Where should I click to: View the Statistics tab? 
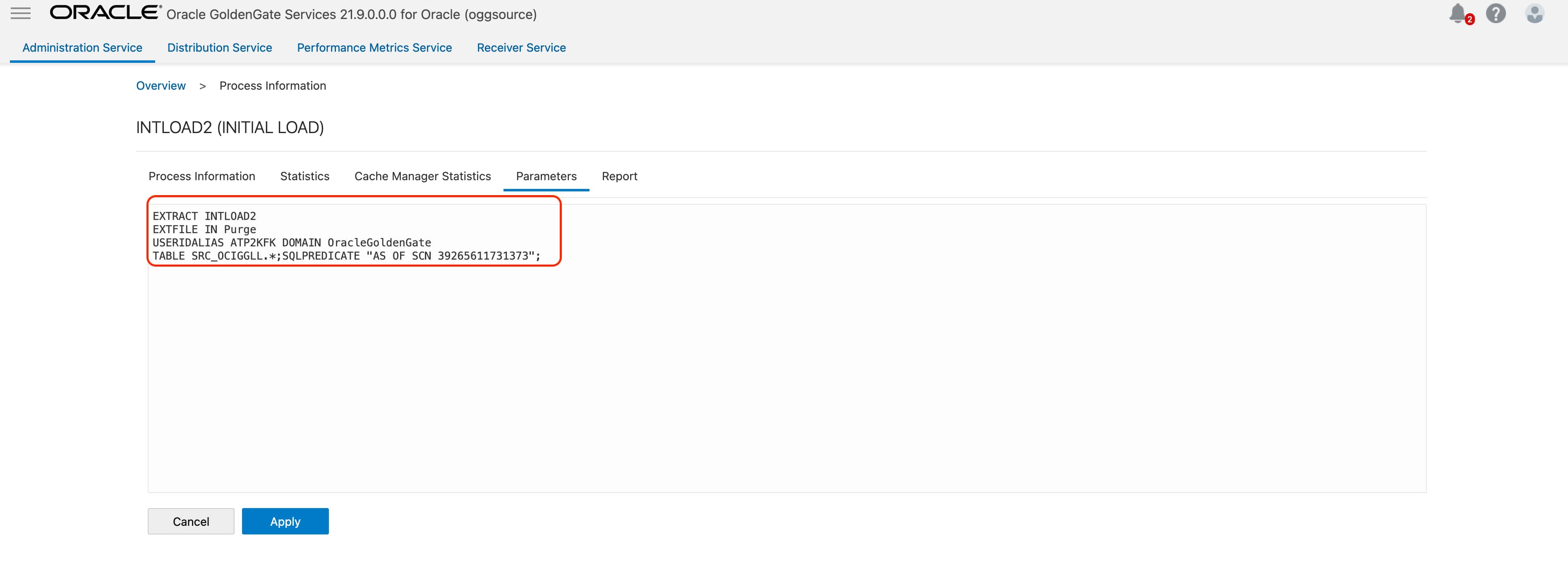click(304, 177)
